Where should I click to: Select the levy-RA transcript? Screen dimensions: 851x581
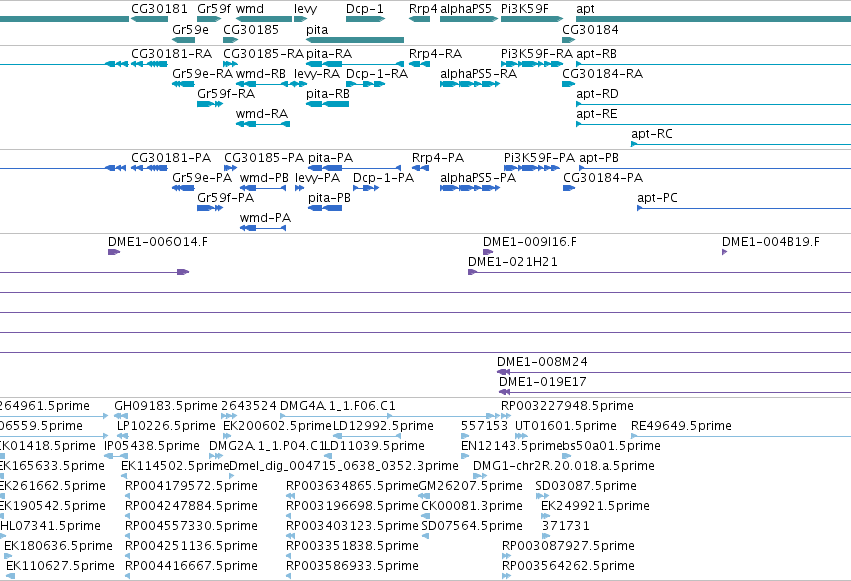[300, 84]
